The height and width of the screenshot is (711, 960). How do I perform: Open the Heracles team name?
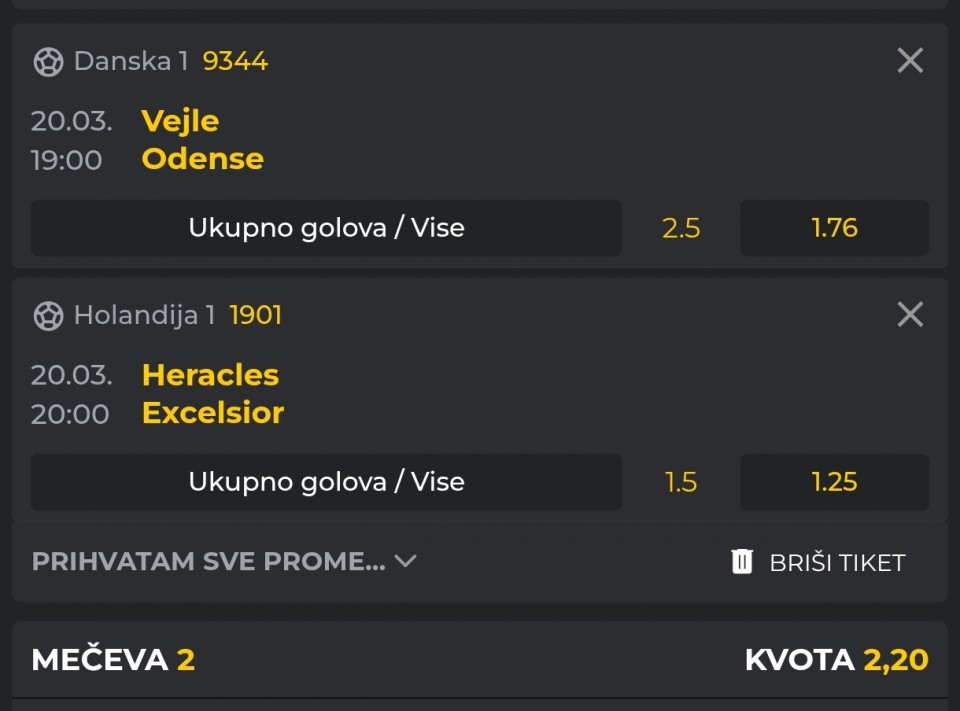[210, 375]
